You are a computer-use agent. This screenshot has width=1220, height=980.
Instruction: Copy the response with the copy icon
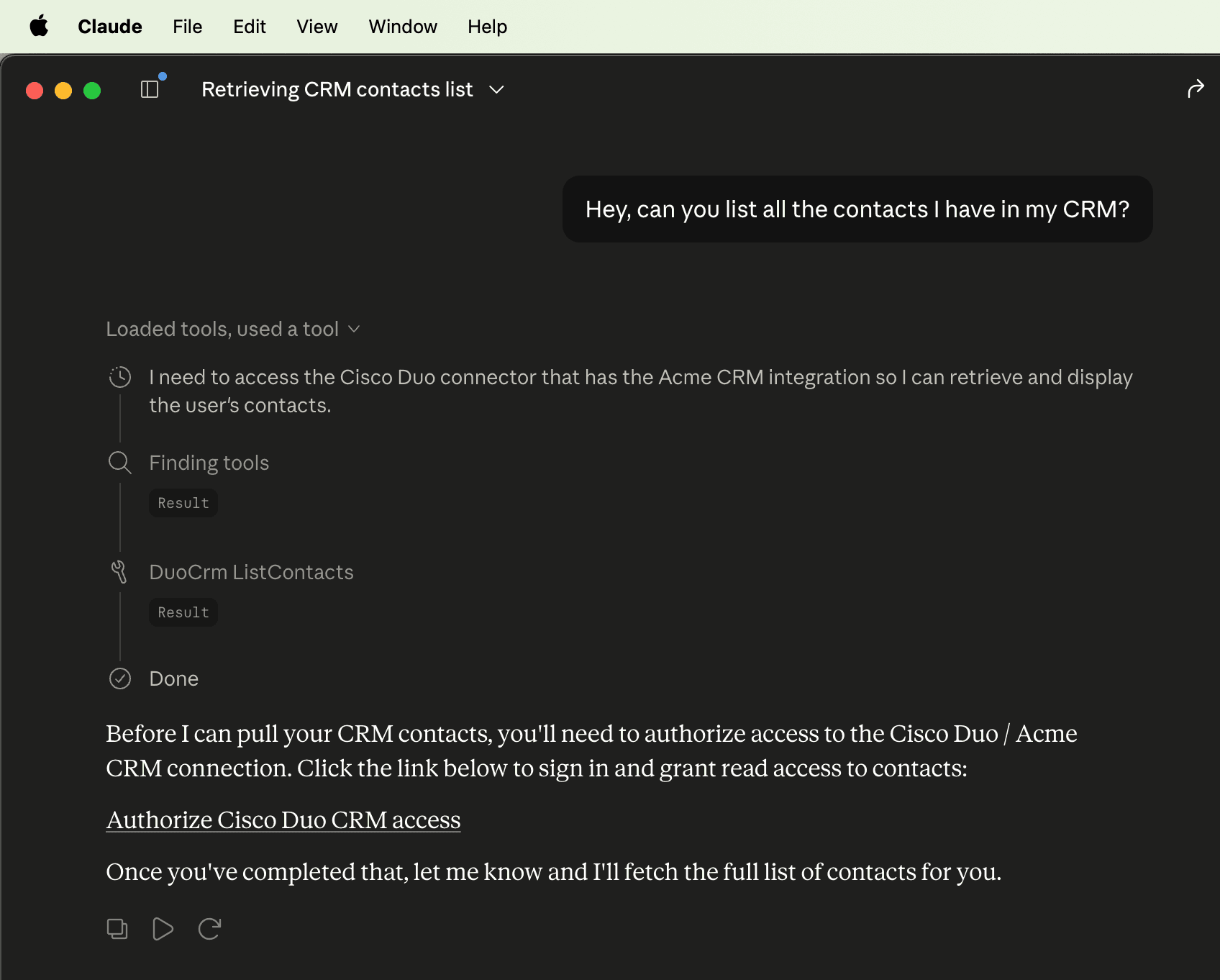[117, 929]
